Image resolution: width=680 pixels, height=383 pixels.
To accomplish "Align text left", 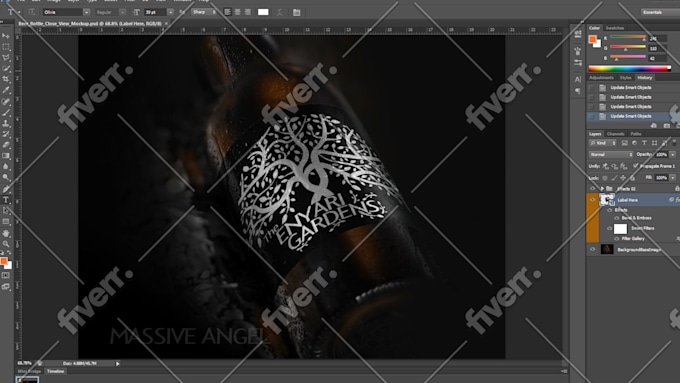I will pyautogui.click(x=228, y=12).
